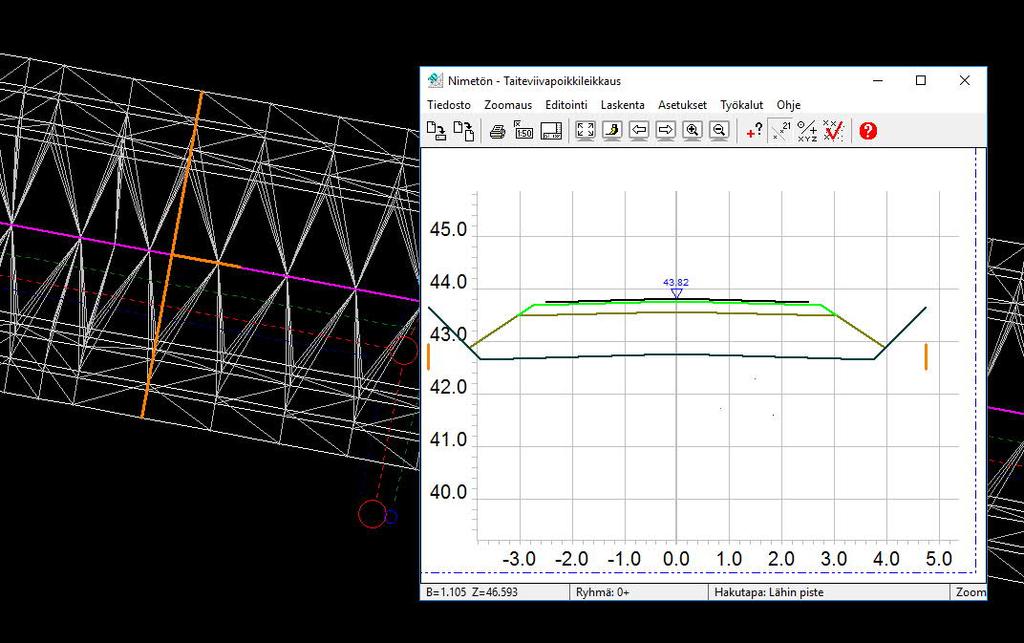Click the zoom in magnifier icon
Screen dimensions: 1024x643
point(692,131)
